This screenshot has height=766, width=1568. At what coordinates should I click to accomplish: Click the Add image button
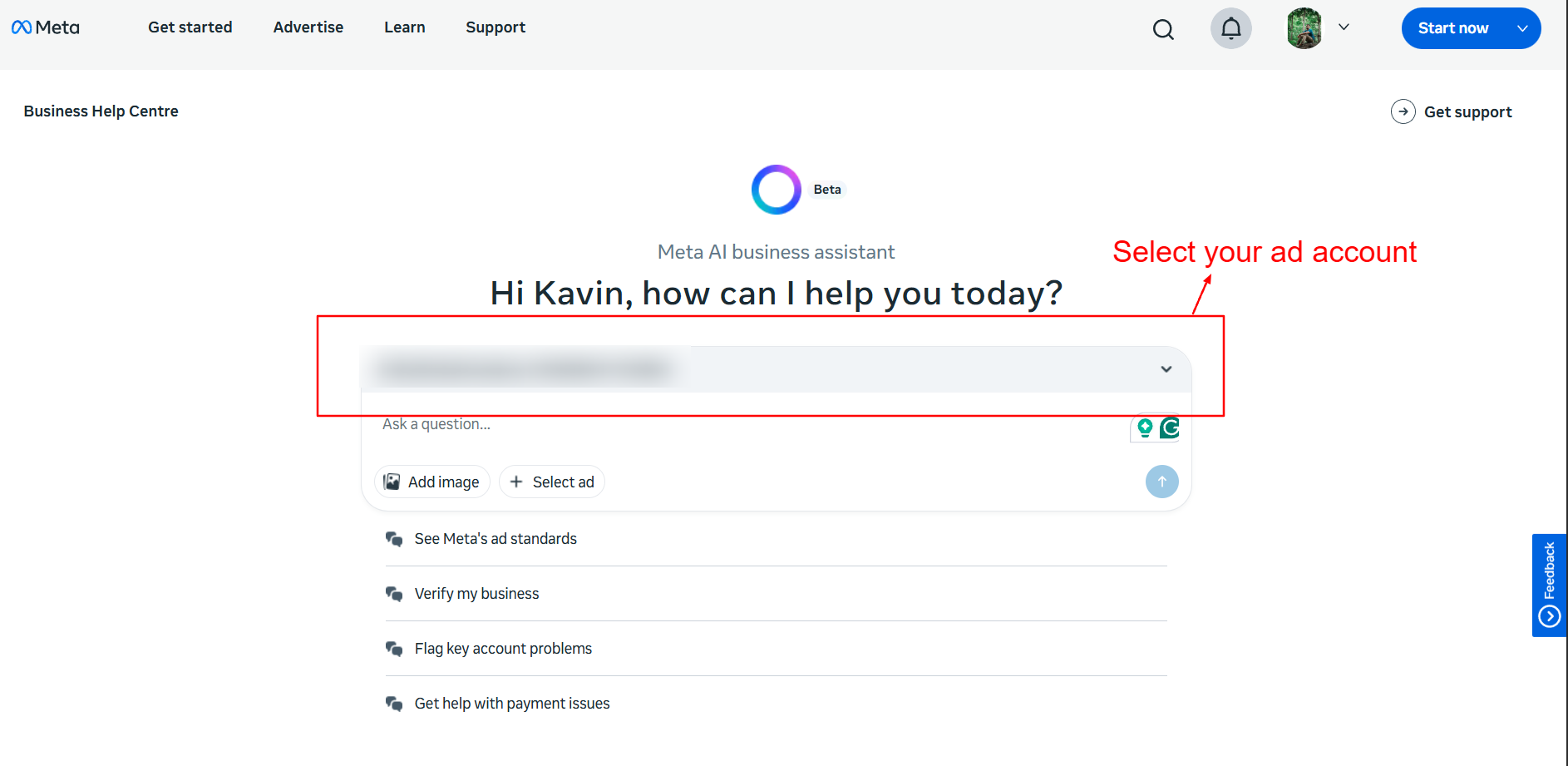431,482
